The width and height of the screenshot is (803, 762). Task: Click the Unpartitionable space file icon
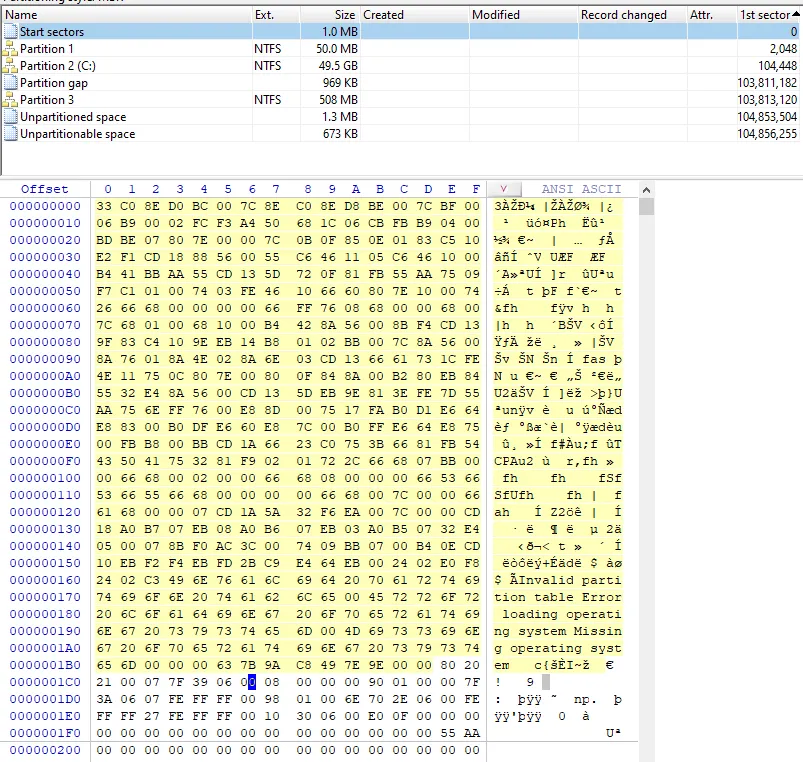(11, 134)
